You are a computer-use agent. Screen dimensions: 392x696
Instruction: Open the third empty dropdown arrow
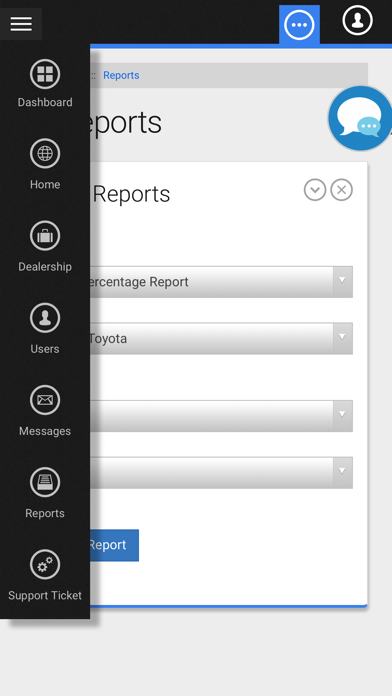coord(342,416)
